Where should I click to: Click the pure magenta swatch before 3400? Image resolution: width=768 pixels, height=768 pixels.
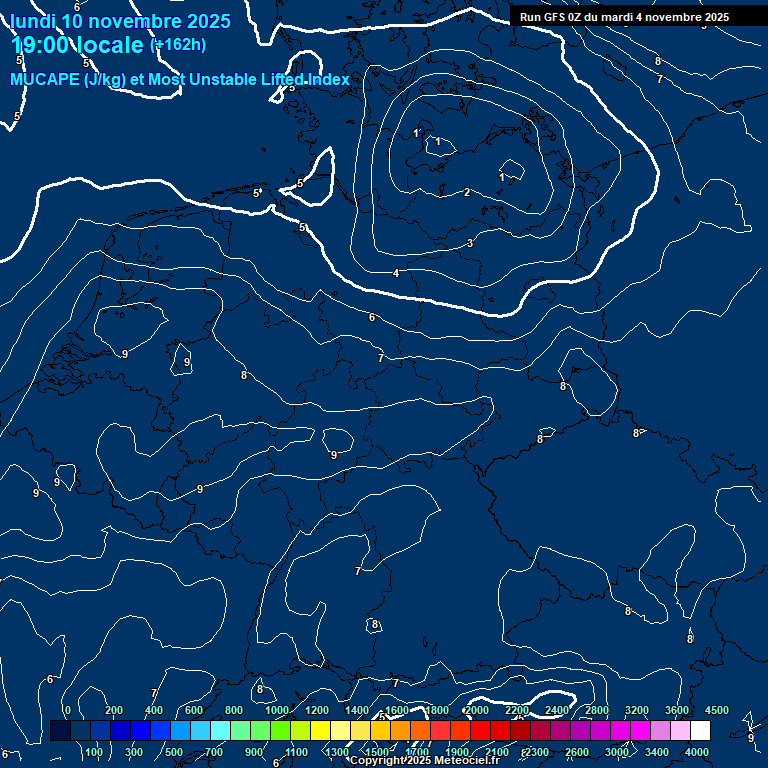click(640, 730)
